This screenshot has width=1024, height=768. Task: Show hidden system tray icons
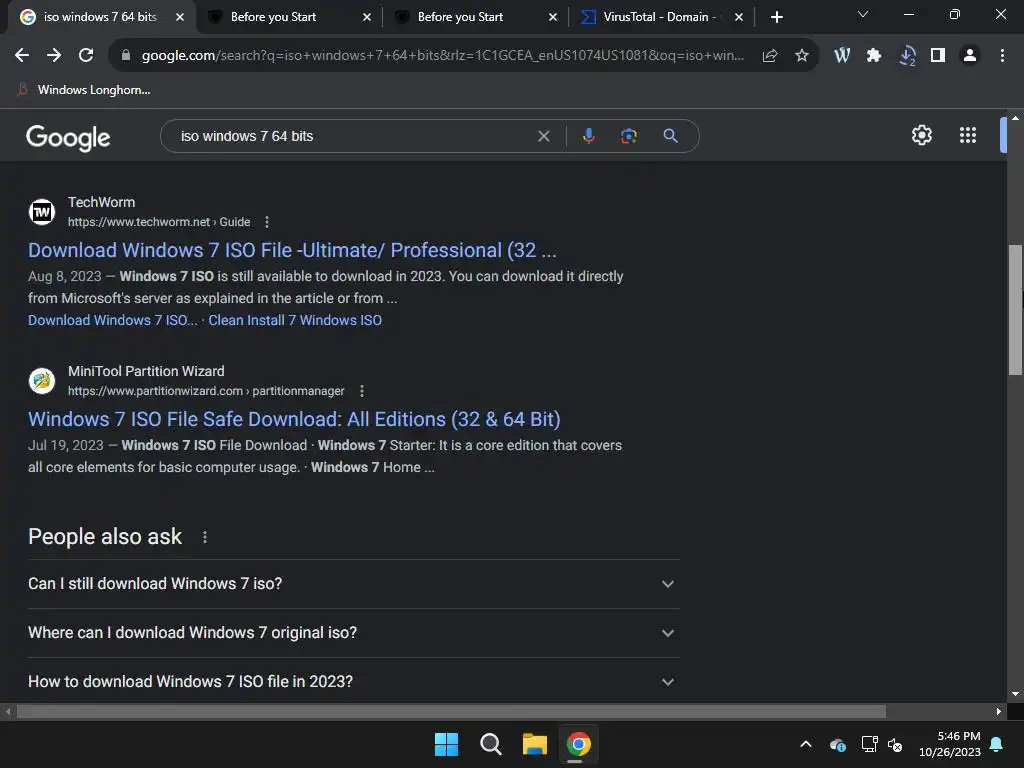(806, 744)
